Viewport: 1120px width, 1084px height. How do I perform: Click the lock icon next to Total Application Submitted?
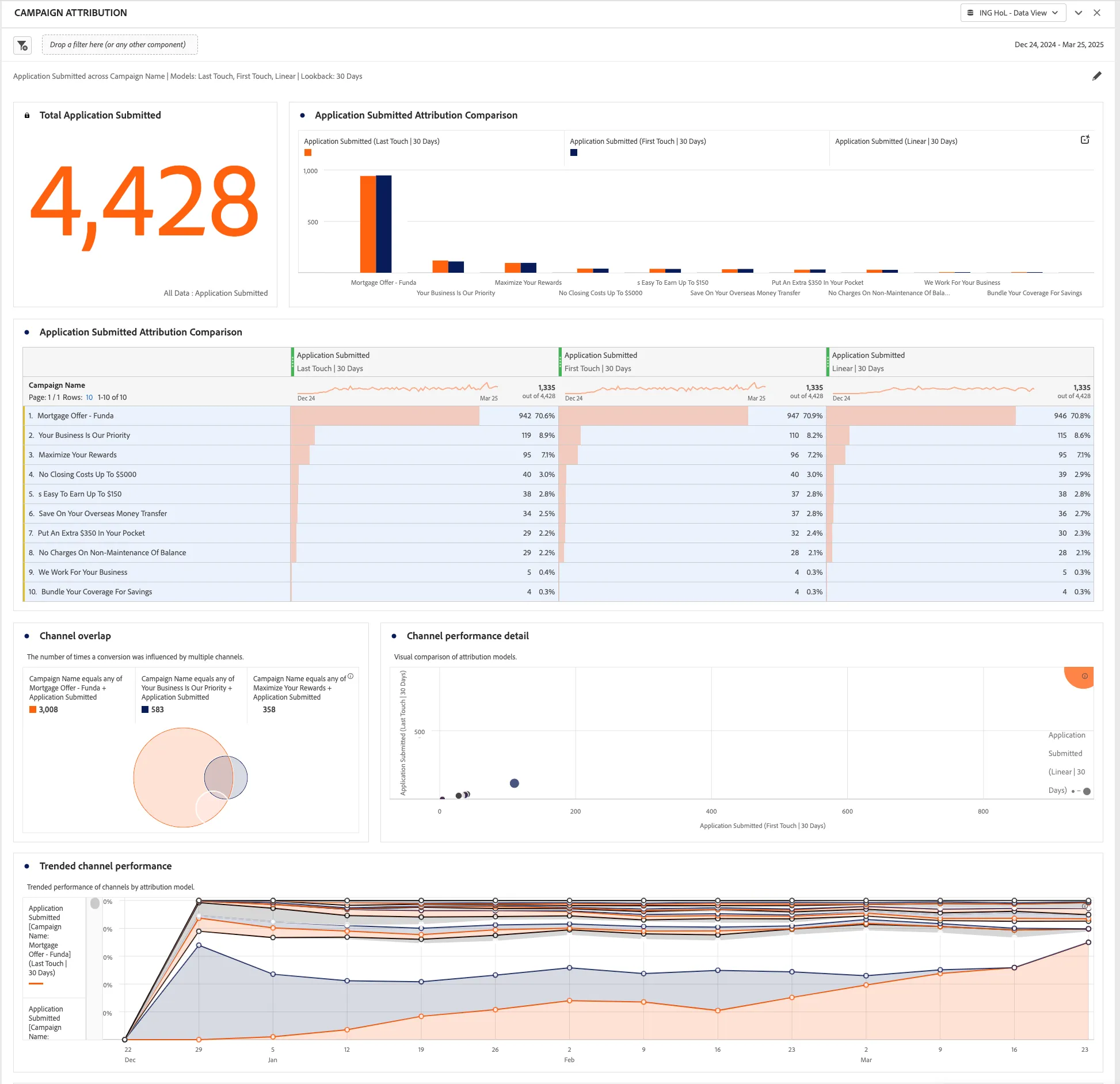[x=26, y=116]
